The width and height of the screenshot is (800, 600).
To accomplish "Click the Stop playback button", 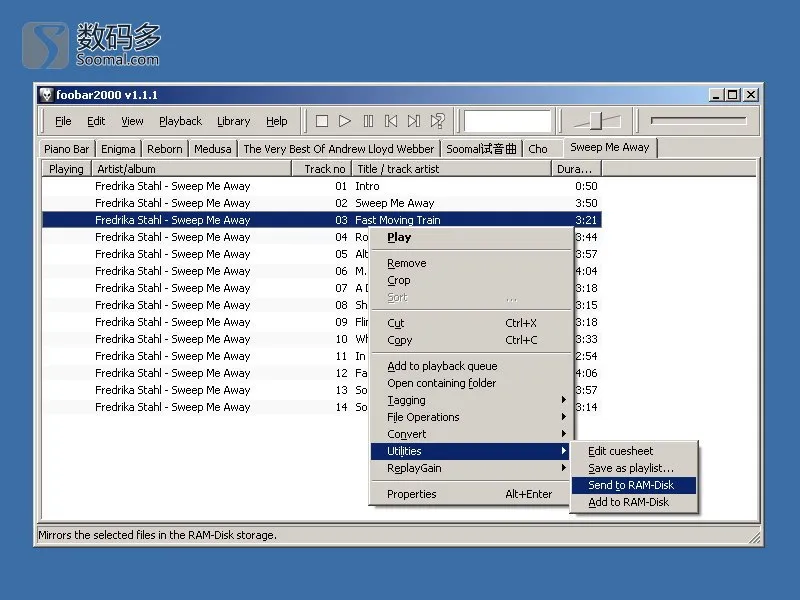I will point(321,121).
